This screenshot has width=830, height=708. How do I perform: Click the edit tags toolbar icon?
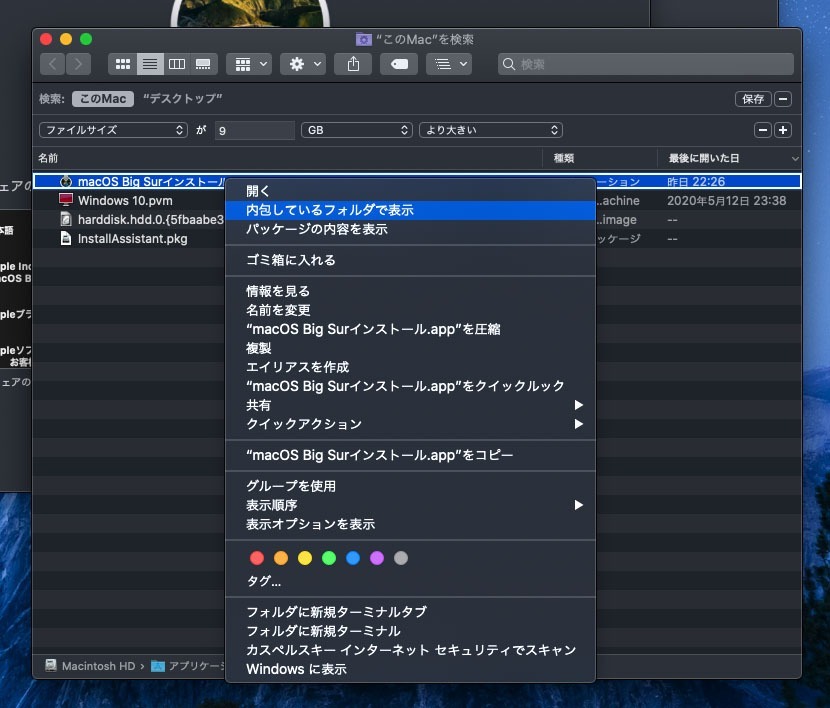click(399, 64)
